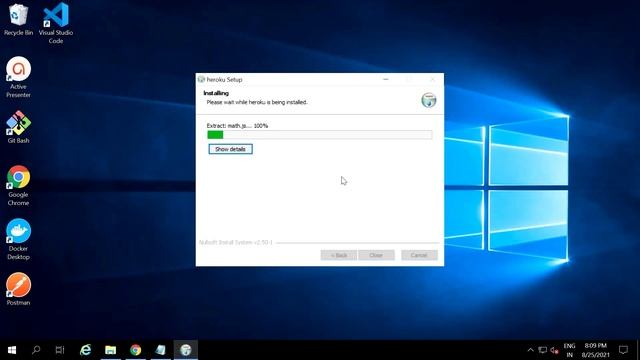Open taskbar Search
Viewport: 640px width, 360px height.
[36, 350]
